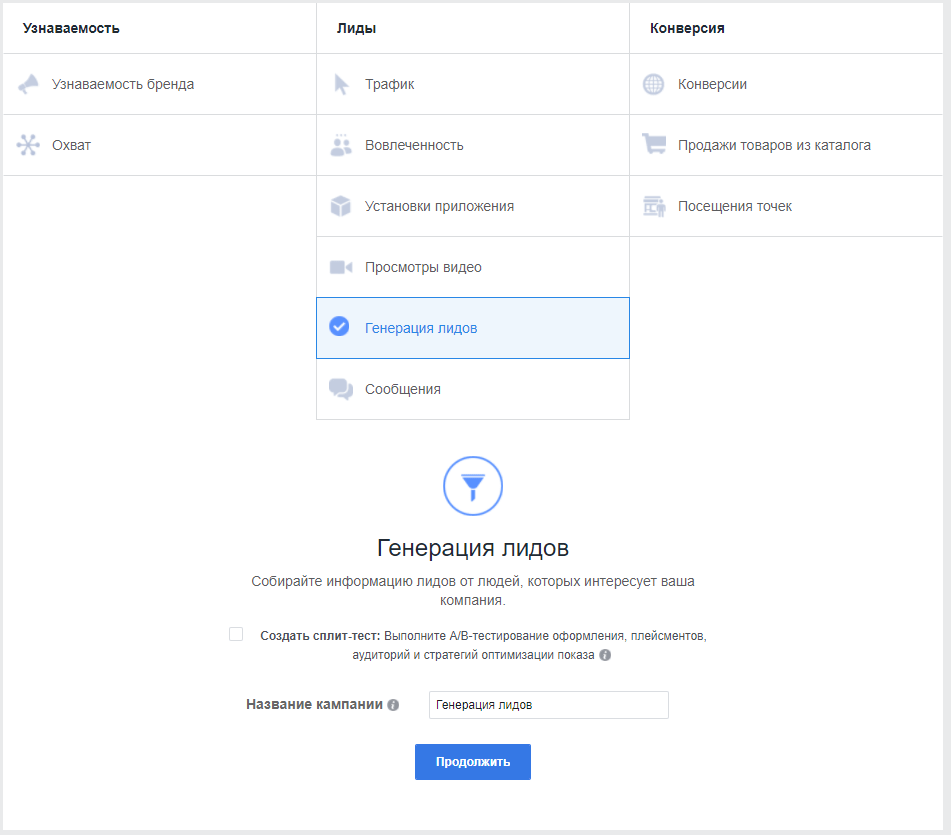Click the Узнаваемость бренда megaphone icon
The image size is (951, 835).
point(30,83)
